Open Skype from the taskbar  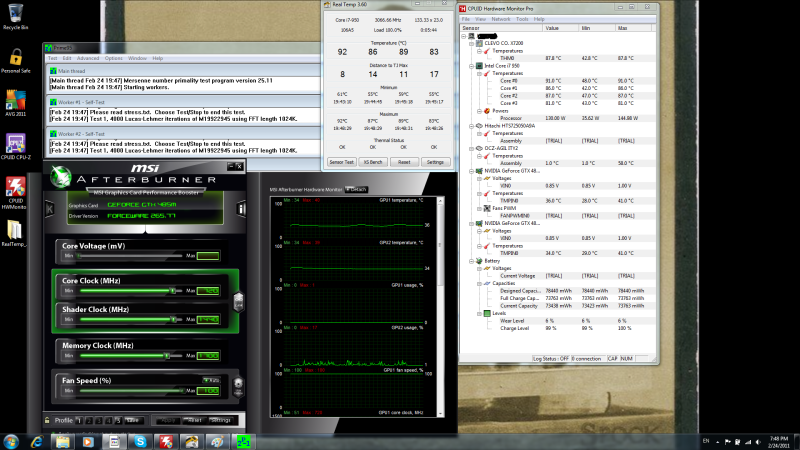point(140,442)
